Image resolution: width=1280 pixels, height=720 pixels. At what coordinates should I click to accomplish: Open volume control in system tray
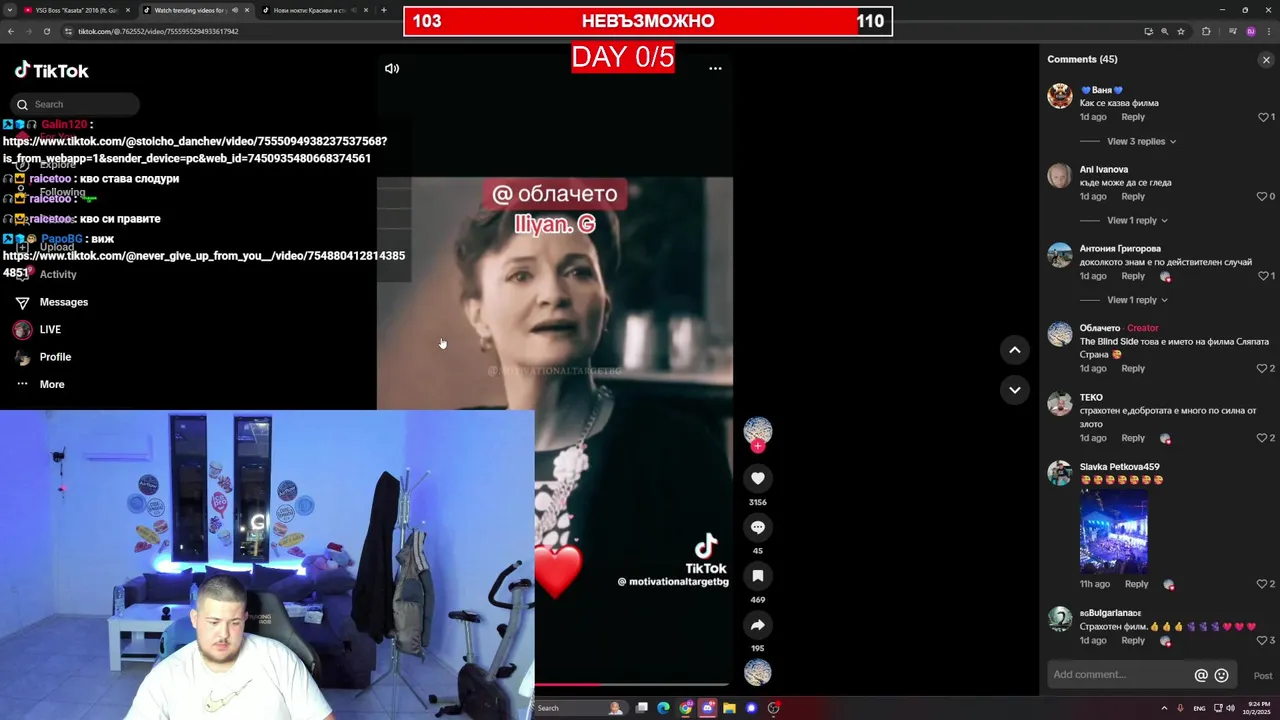pos(1230,708)
